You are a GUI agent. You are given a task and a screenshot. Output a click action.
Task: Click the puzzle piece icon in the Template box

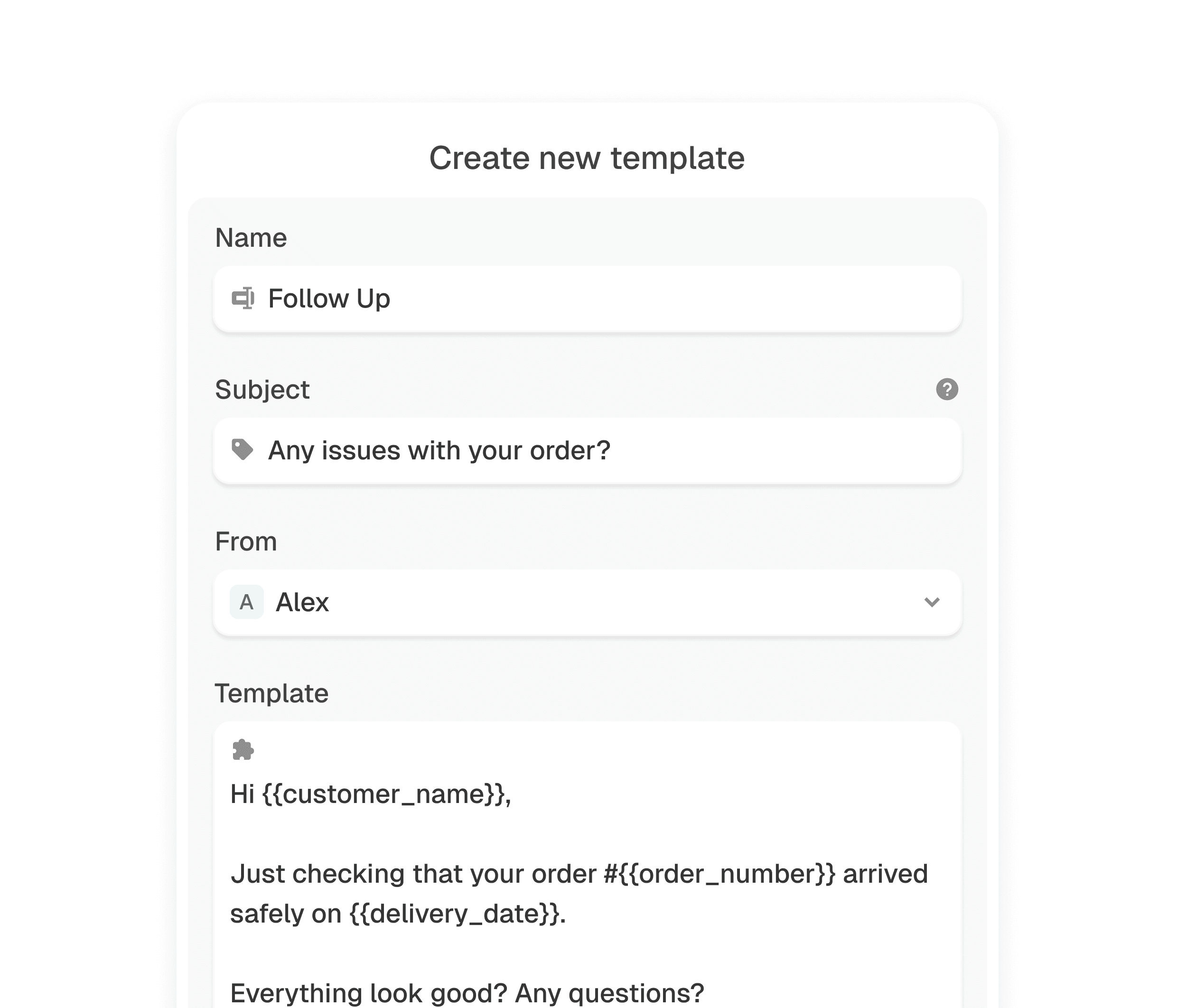click(x=243, y=750)
